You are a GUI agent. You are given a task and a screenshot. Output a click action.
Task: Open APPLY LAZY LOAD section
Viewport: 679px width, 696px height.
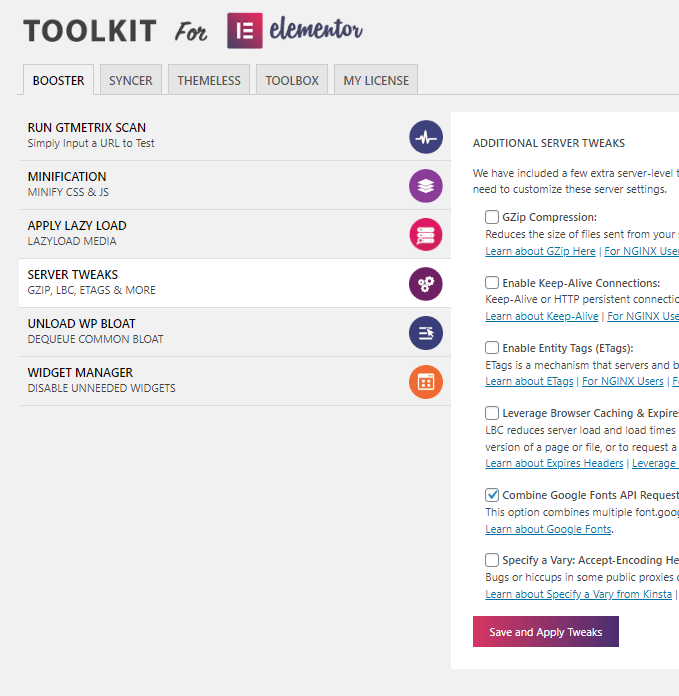[235, 234]
